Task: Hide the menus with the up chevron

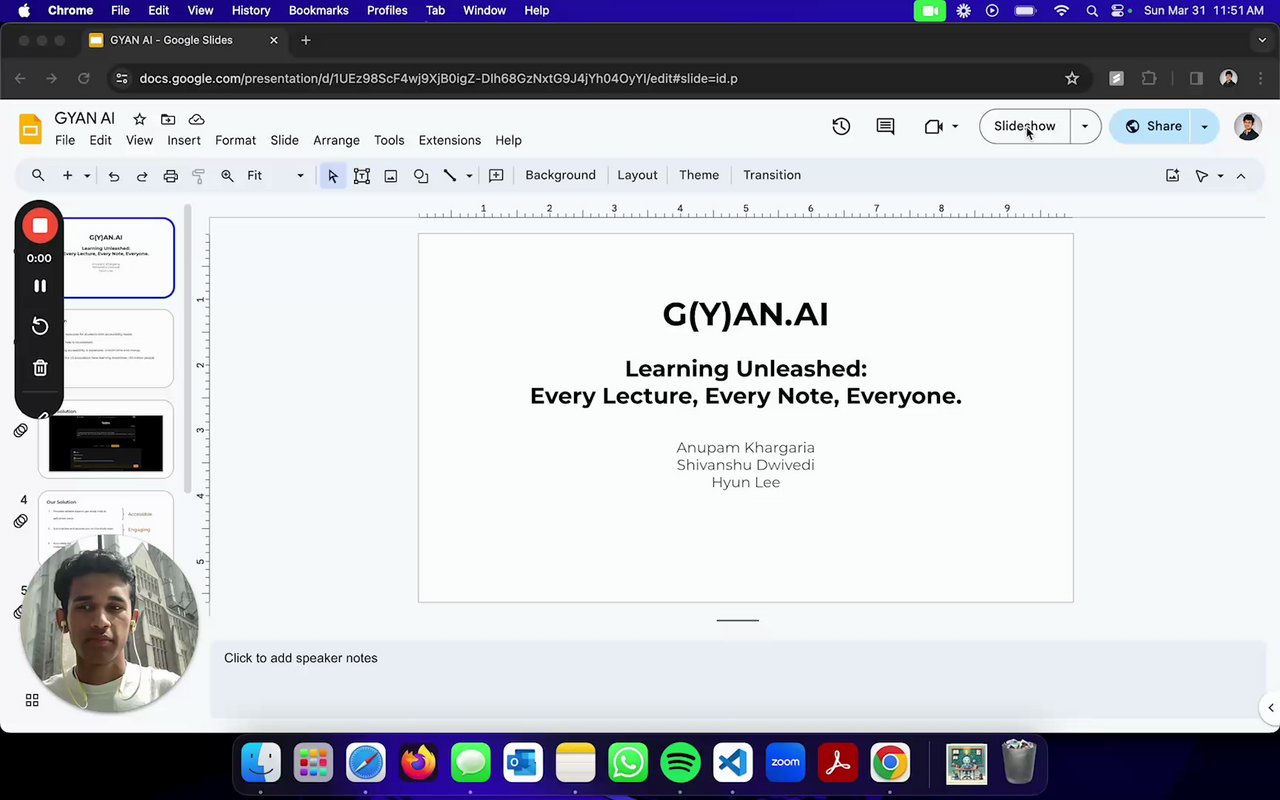Action: [x=1241, y=176]
